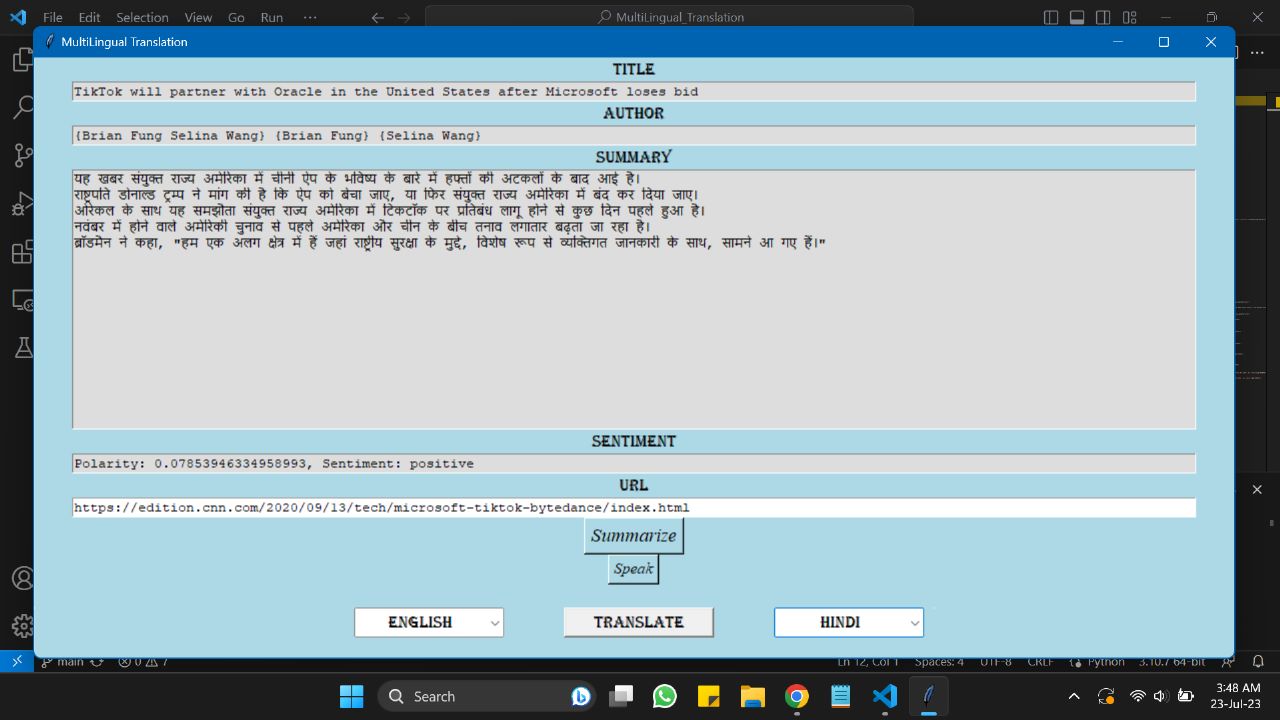The image size is (1280, 720).
Task: Open VS Code Run menu
Action: pos(271,17)
